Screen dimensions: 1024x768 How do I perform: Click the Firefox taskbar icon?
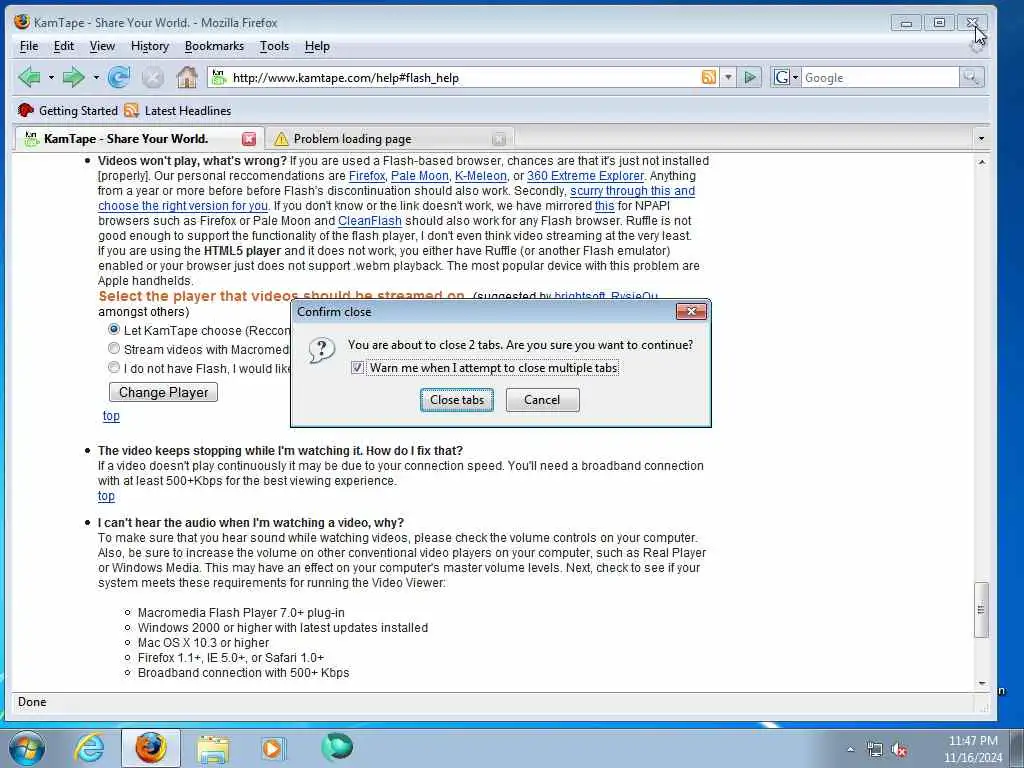tap(151, 748)
